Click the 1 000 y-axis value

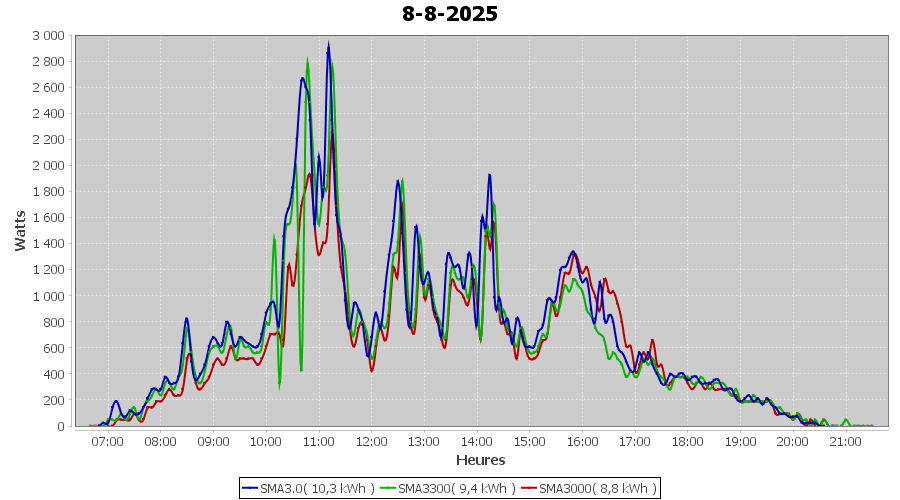tap(49, 296)
